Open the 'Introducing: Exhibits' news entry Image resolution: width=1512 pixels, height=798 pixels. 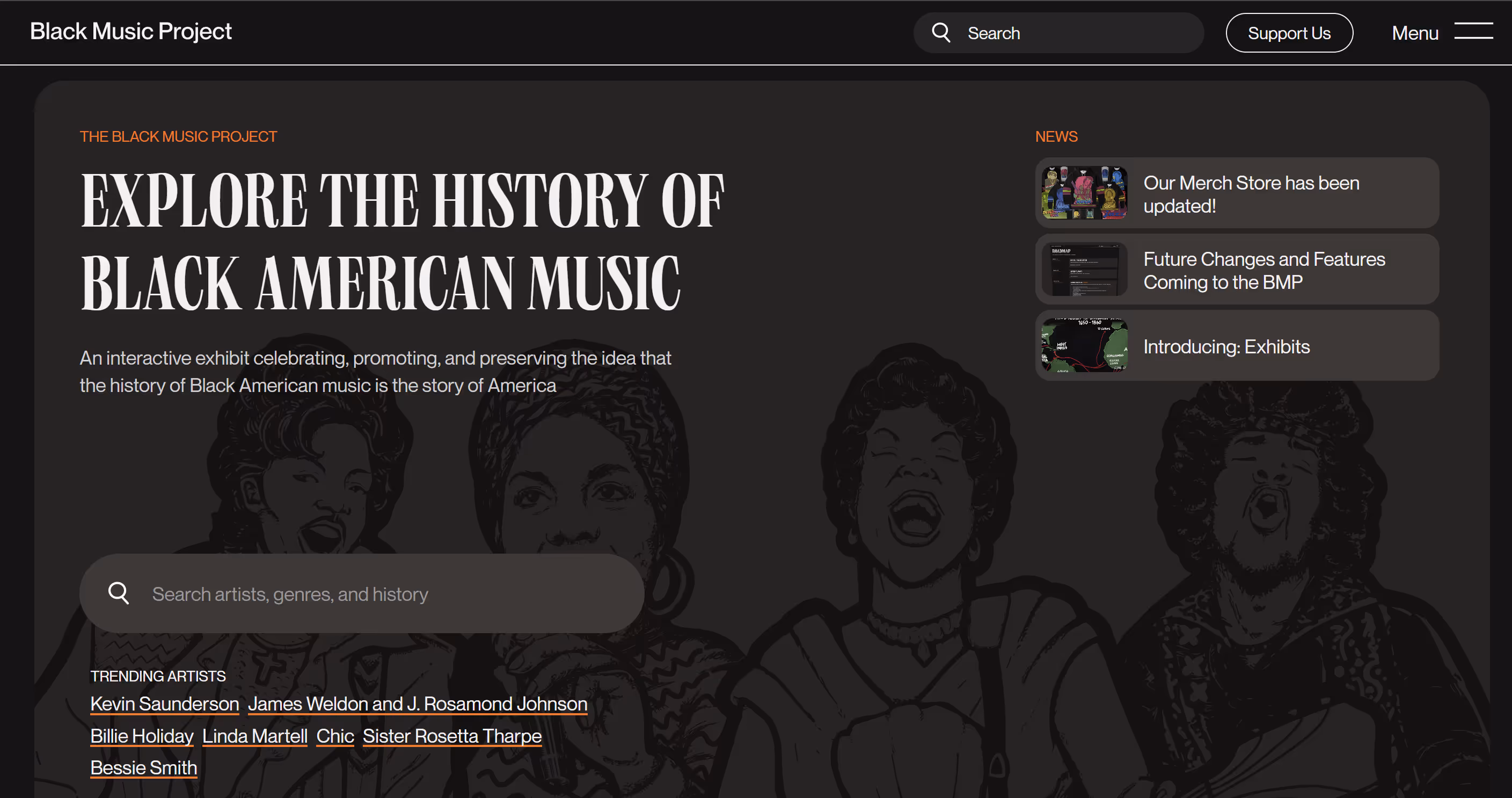[x=1226, y=346]
